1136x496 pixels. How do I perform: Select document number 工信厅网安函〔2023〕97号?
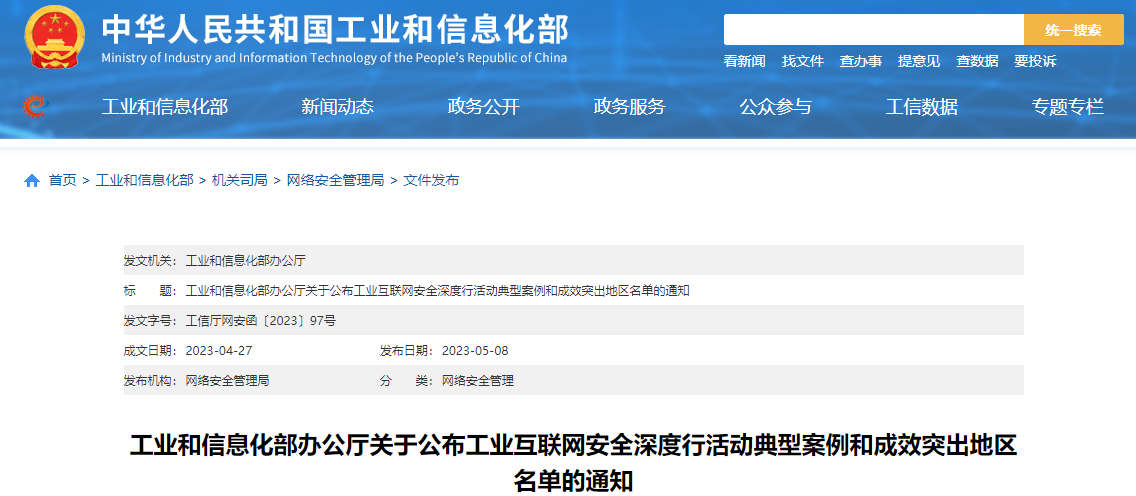(261, 320)
